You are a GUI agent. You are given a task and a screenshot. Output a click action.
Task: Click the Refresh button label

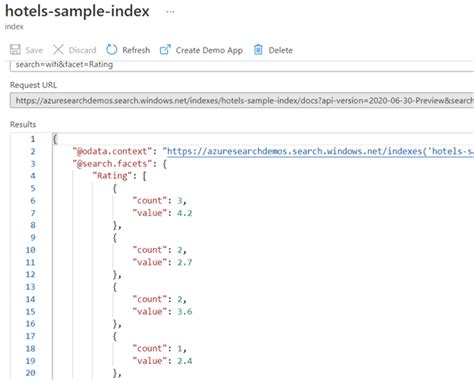[136, 50]
